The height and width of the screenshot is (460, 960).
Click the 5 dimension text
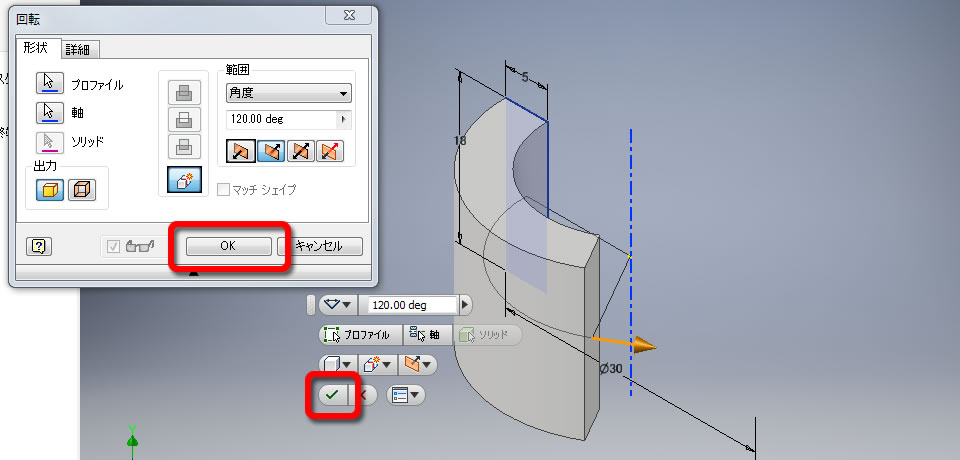pyautogui.click(x=525, y=77)
